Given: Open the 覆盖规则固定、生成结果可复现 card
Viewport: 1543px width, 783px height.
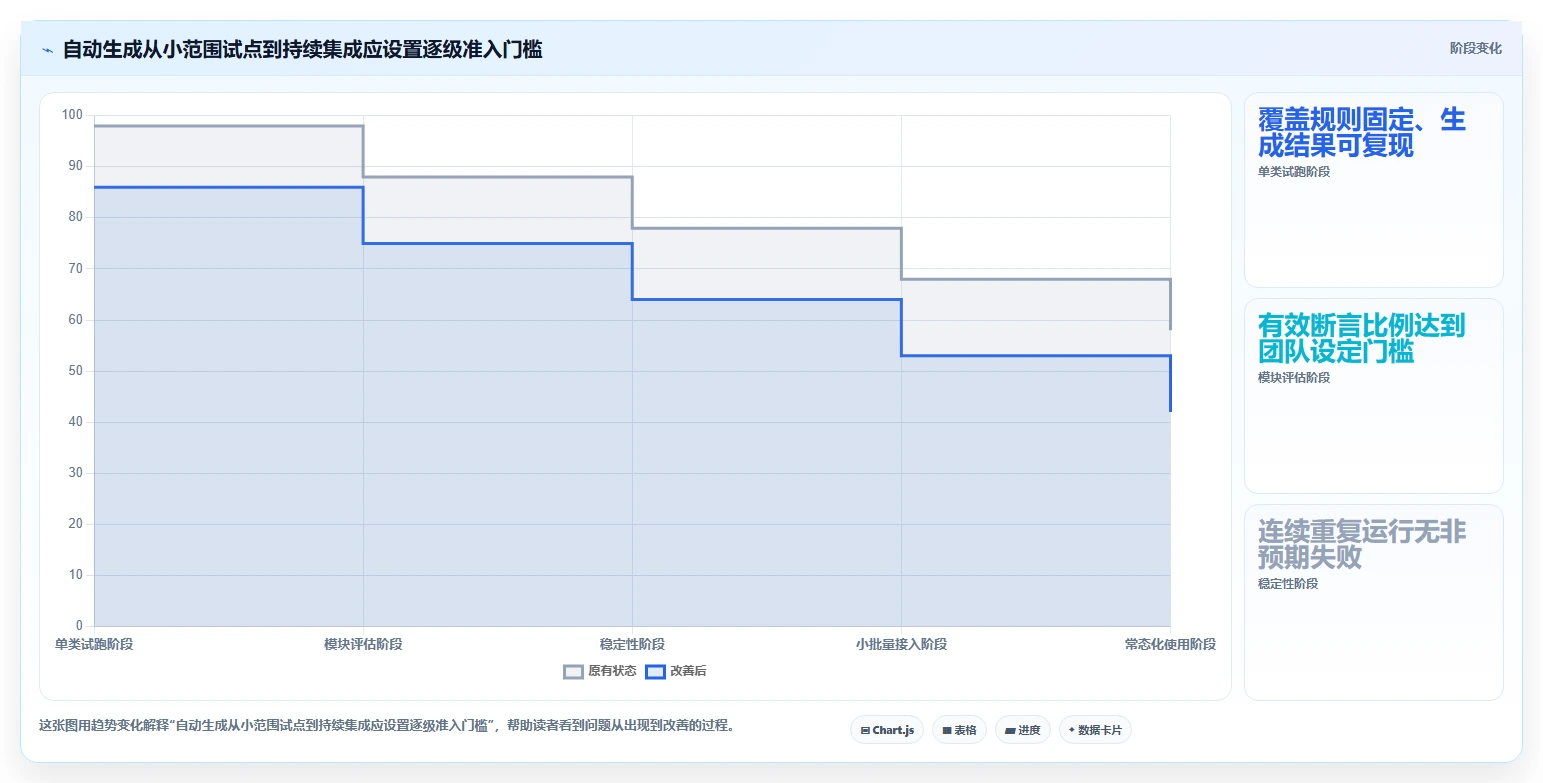Looking at the screenshot, I should coord(1373,190).
